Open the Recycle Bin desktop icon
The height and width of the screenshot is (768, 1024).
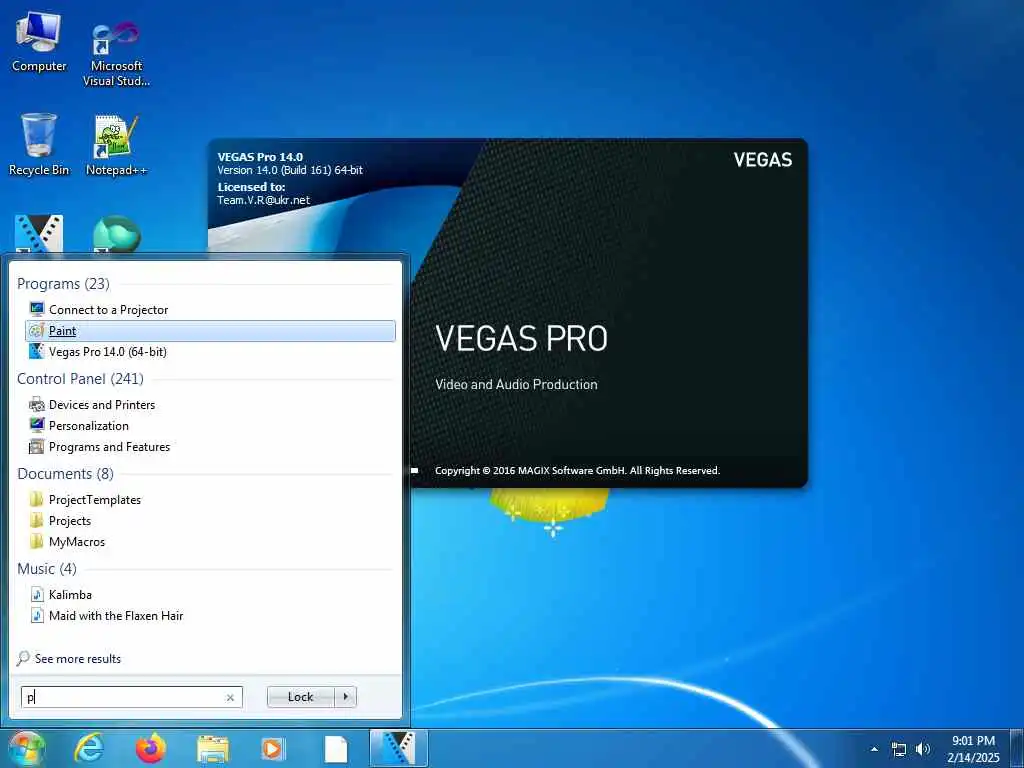(39, 145)
